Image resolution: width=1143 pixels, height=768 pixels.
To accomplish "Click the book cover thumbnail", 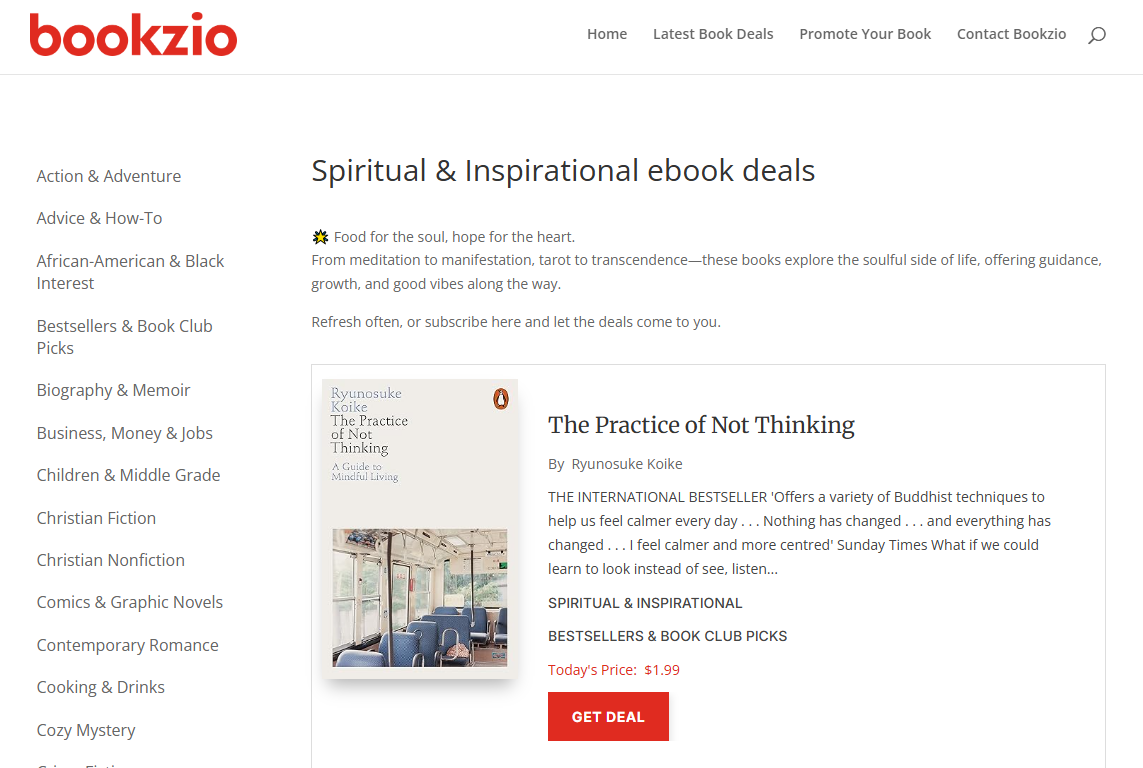I will tap(420, 528).
